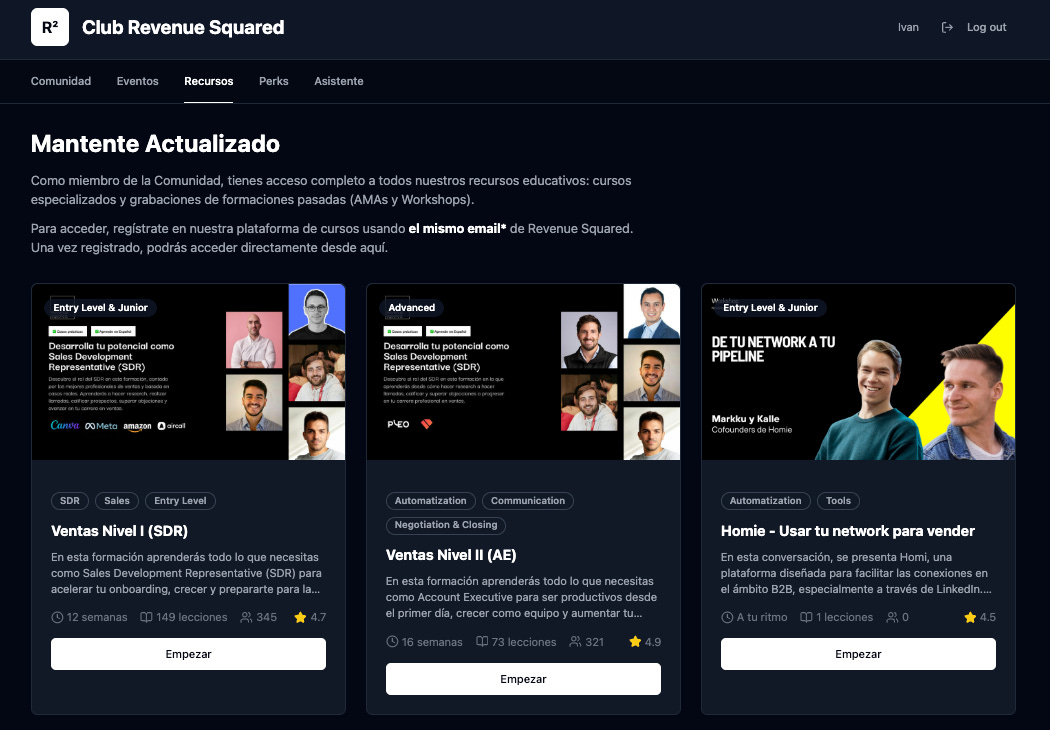The image size is (1050, 730).
Task: Open the Ventas Nivel I course thumbnail
Action: coord(188,372)
